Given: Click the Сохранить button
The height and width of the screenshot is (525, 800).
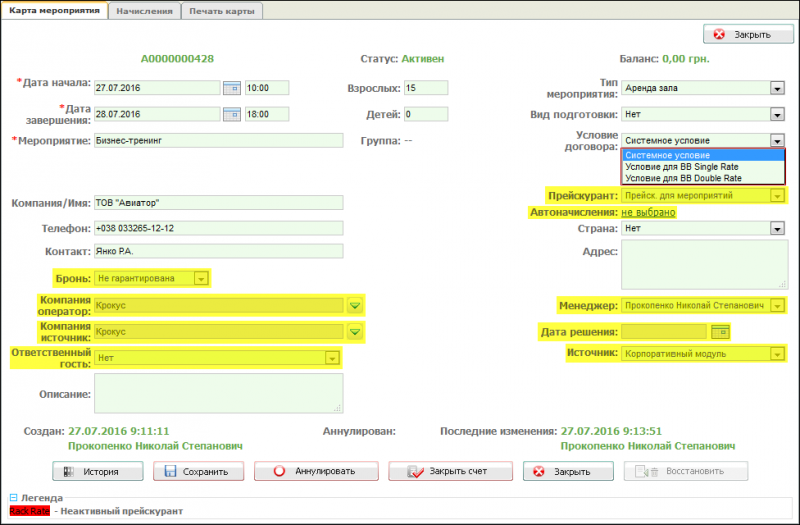Looking at the screenshot, I should point(198,471).
